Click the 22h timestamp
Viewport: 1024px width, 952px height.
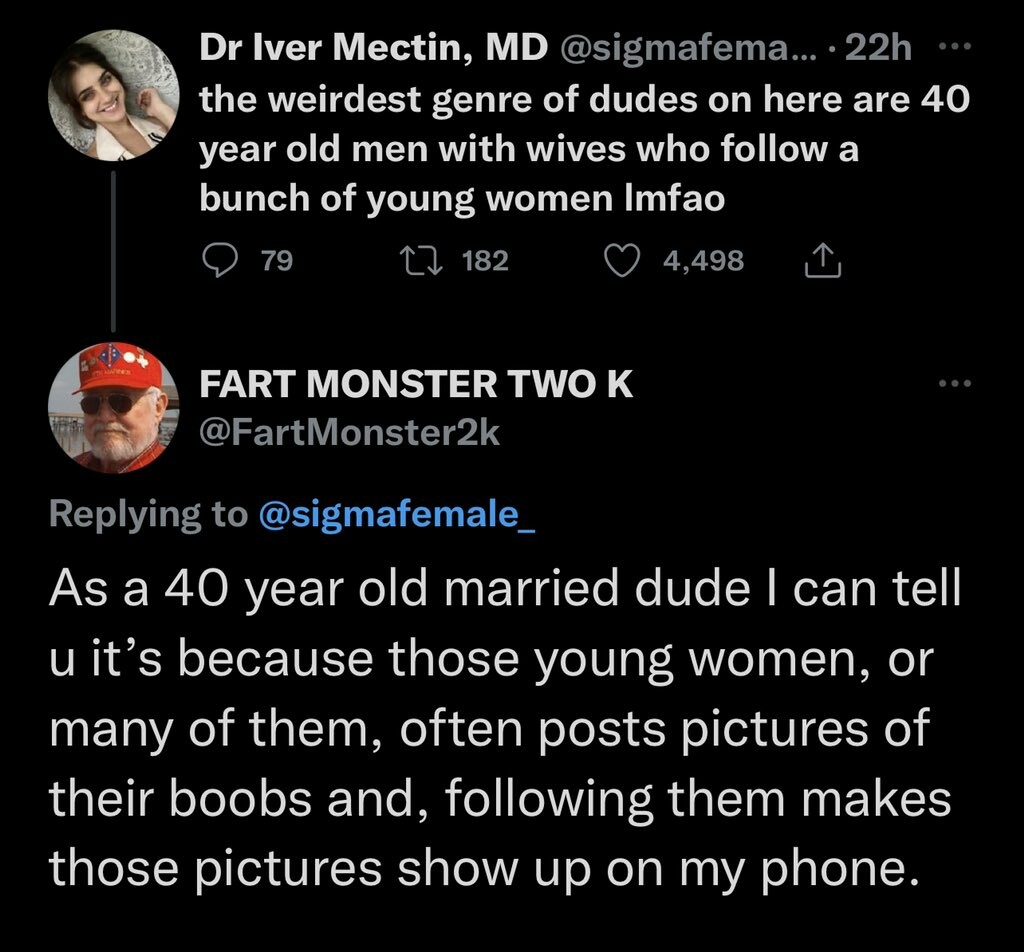point(877,48)
